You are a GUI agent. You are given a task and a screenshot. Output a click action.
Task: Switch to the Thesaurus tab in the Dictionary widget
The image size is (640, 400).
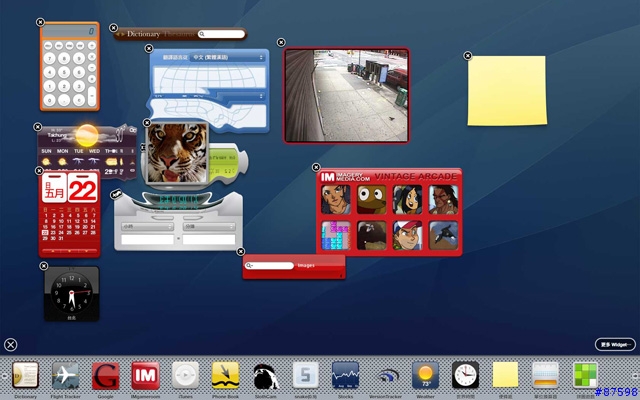pos(180,34)
